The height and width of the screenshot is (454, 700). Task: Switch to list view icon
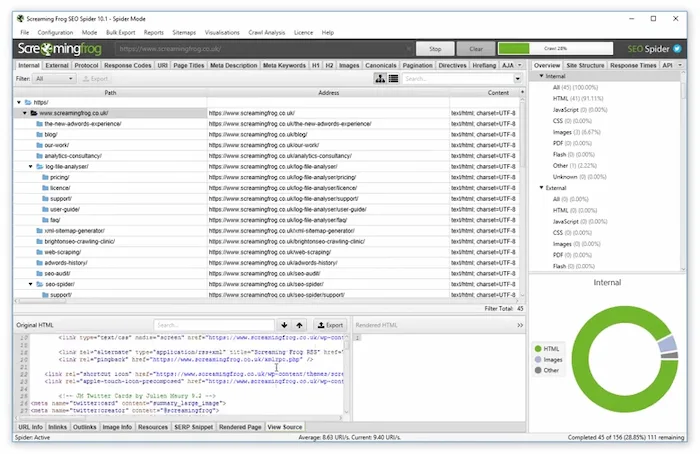[x=395, y=78]
